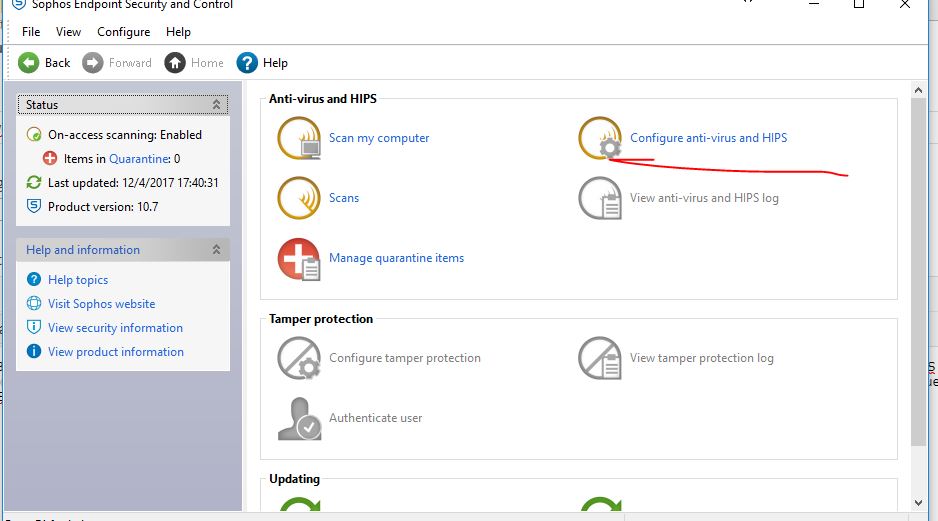The width and height of the screenshot is (938, 521).
Task: Click the grey Forward arrow icon
Action: click(93, 63)
